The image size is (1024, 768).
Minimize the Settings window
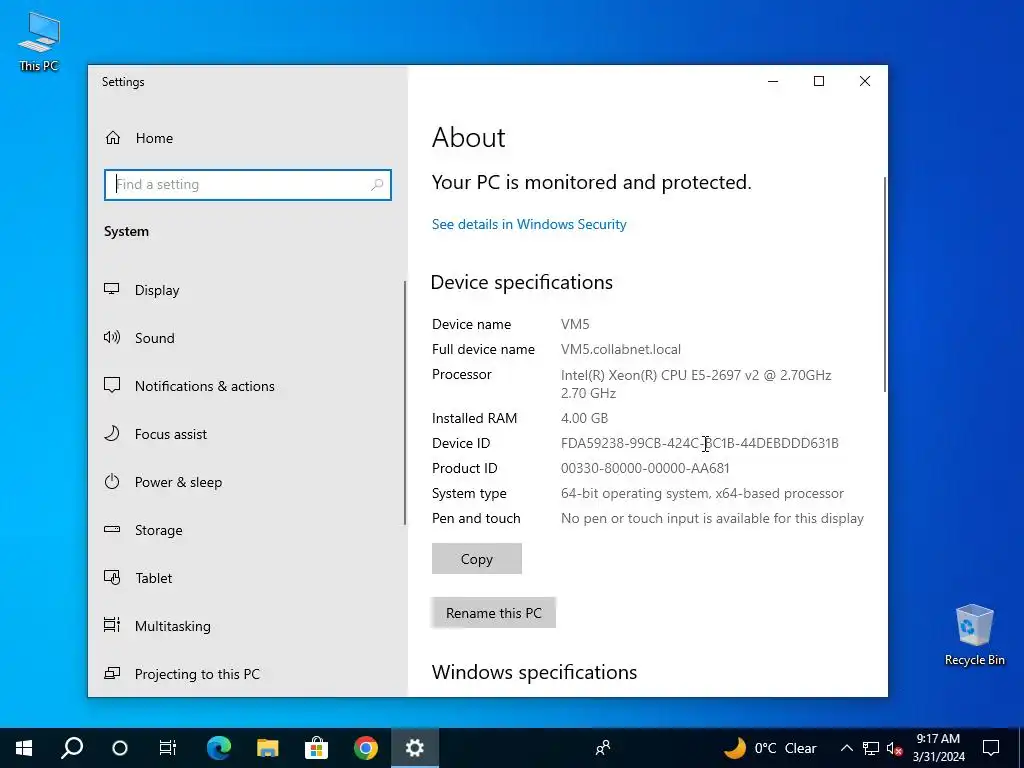(x=773, y=81)
